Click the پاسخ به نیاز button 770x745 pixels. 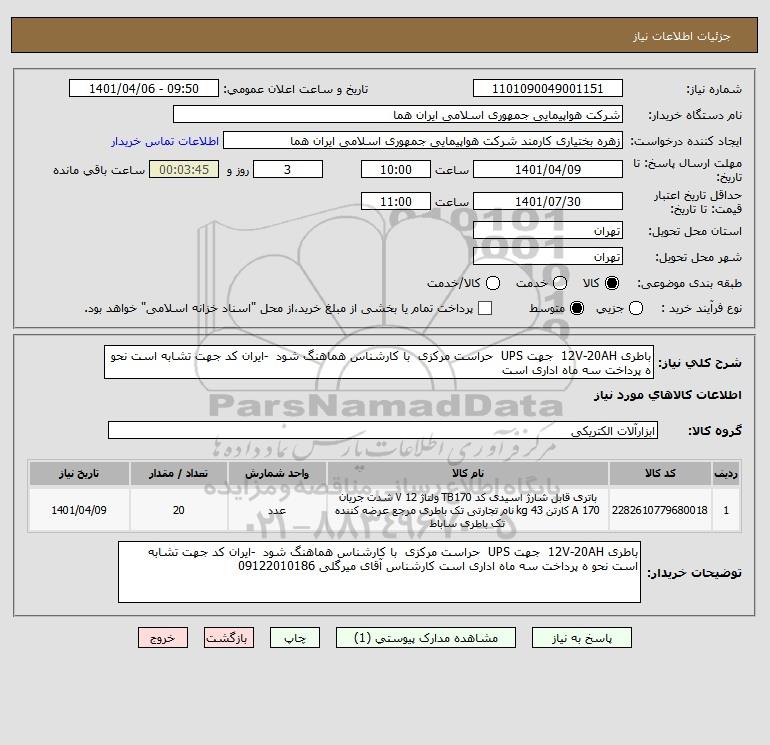tap(582, 638)
